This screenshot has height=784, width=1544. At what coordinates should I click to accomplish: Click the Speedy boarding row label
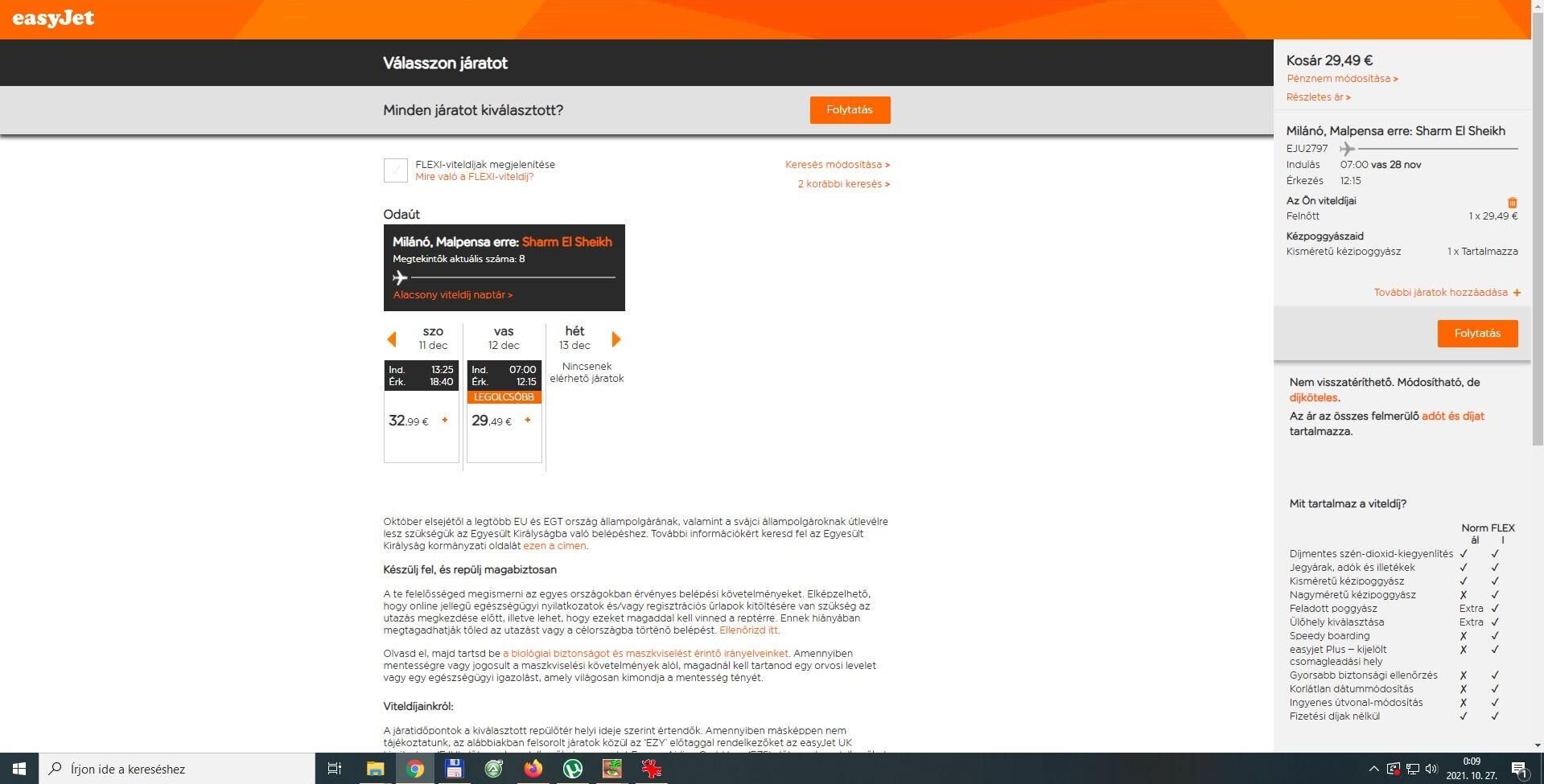coord(1329,636)
